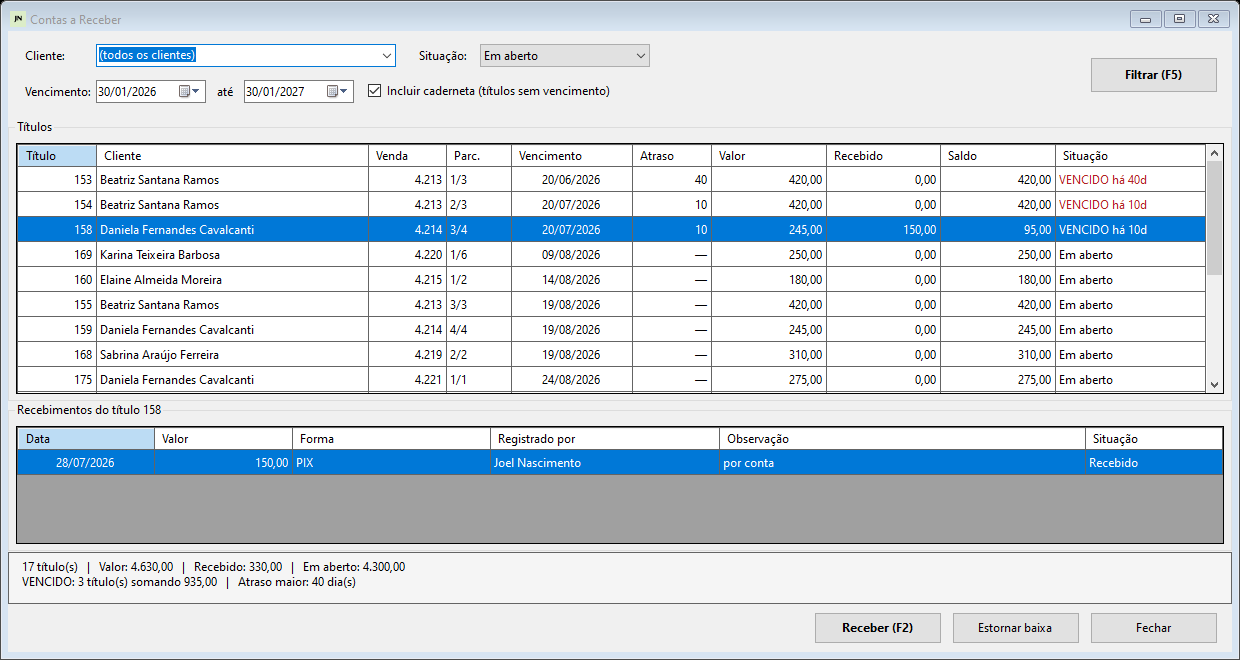Sort by Atraso column header
1240x660 pixels.
[x=672, y=156]
